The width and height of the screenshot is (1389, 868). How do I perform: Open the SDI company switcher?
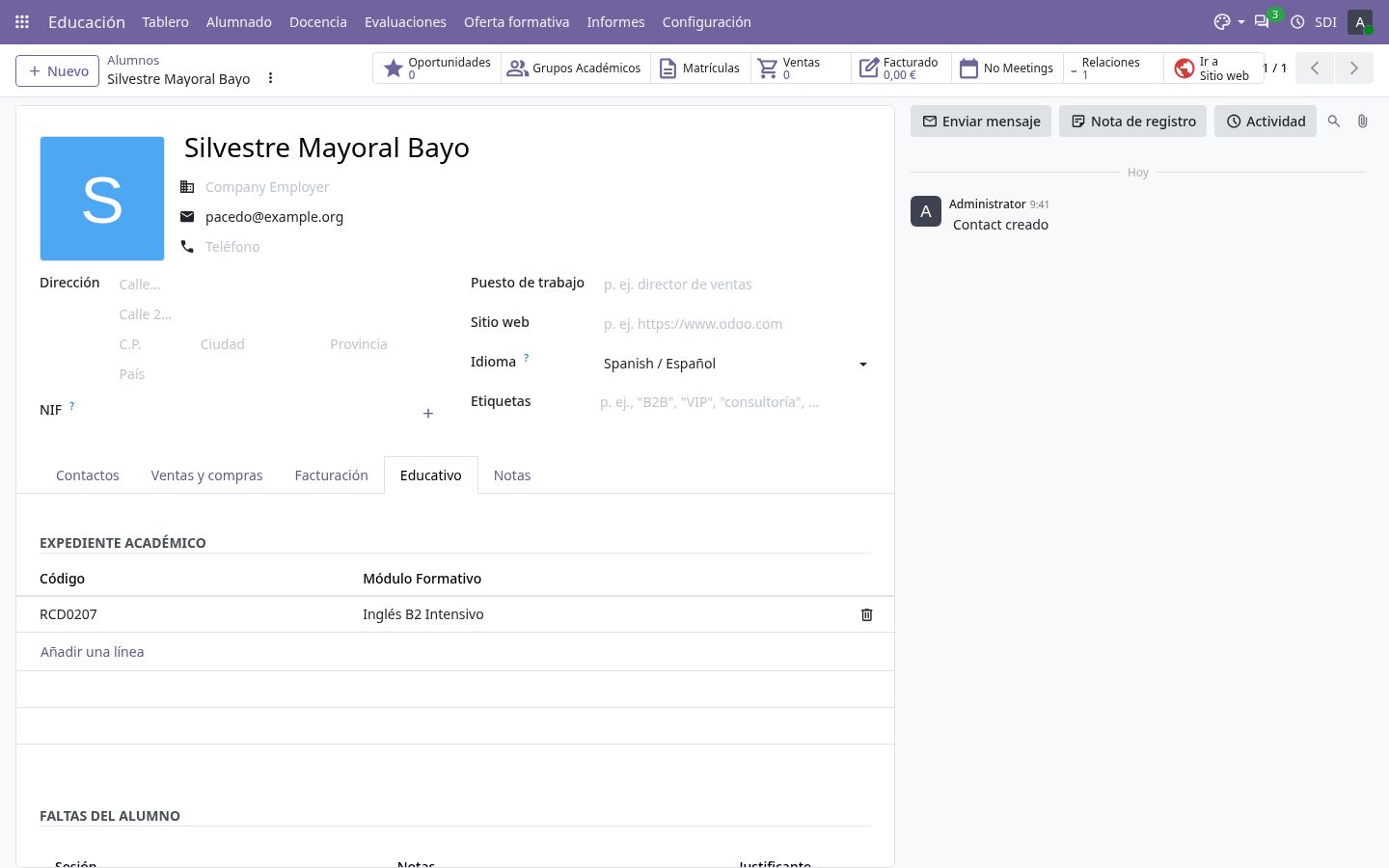(x=1325, y=21)
